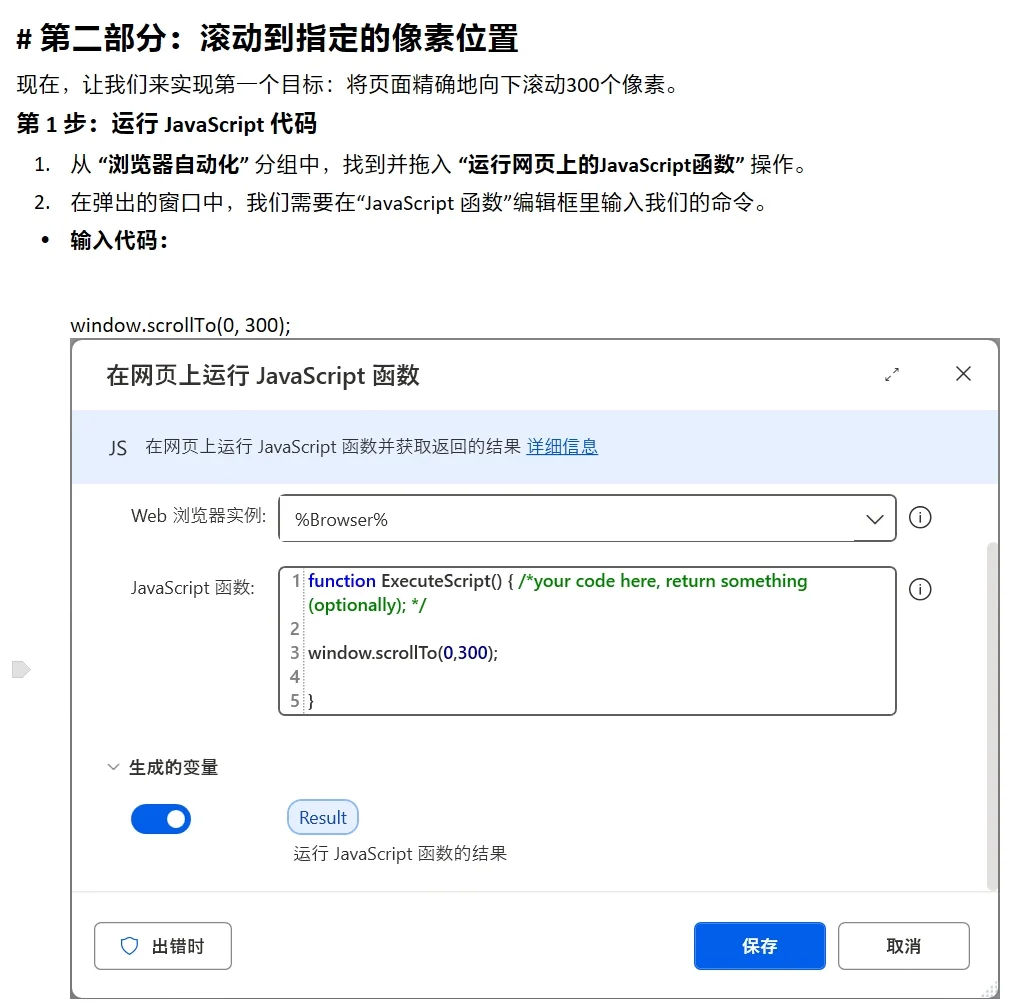Screen dimensions: 1029x1006
Task: Click the gray arrow marker on the left page edge
Action: 23,670
